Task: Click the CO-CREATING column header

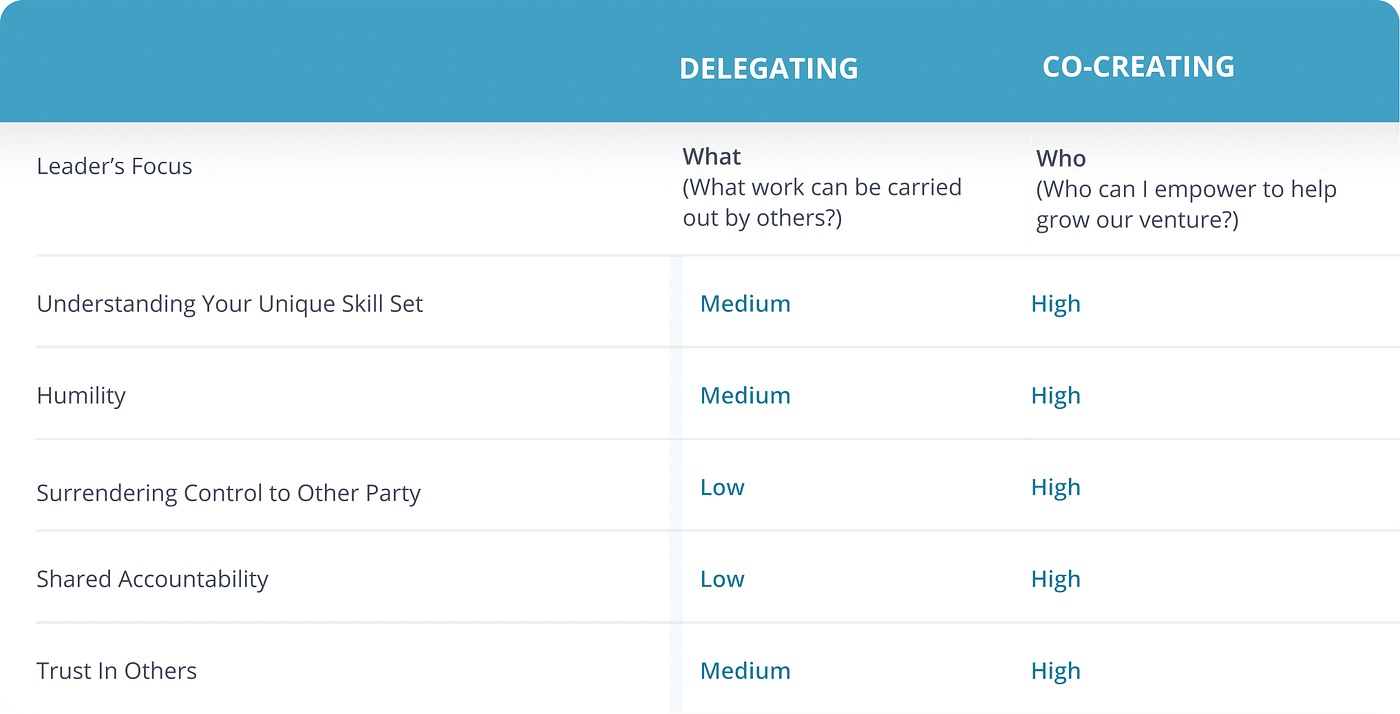Action: point(1138,66)
